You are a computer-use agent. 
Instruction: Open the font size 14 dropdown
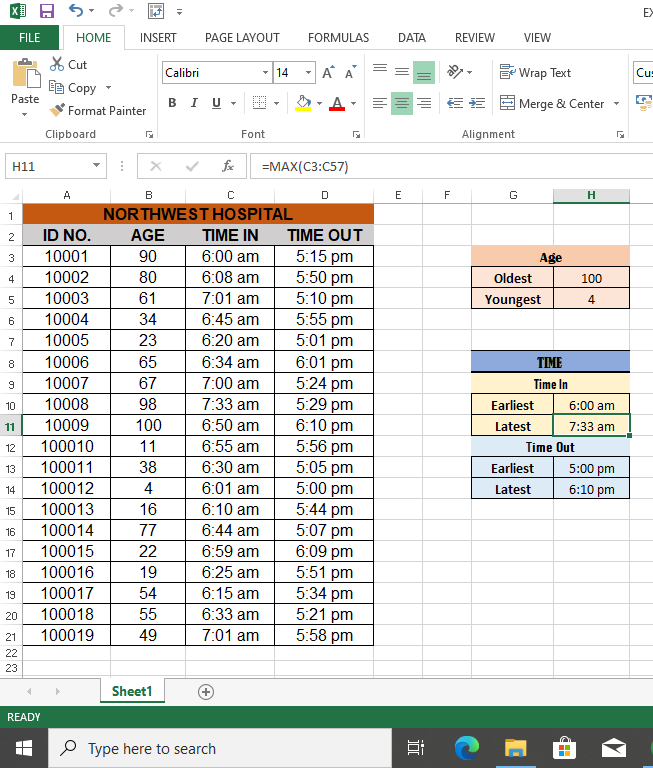(308, 72)
